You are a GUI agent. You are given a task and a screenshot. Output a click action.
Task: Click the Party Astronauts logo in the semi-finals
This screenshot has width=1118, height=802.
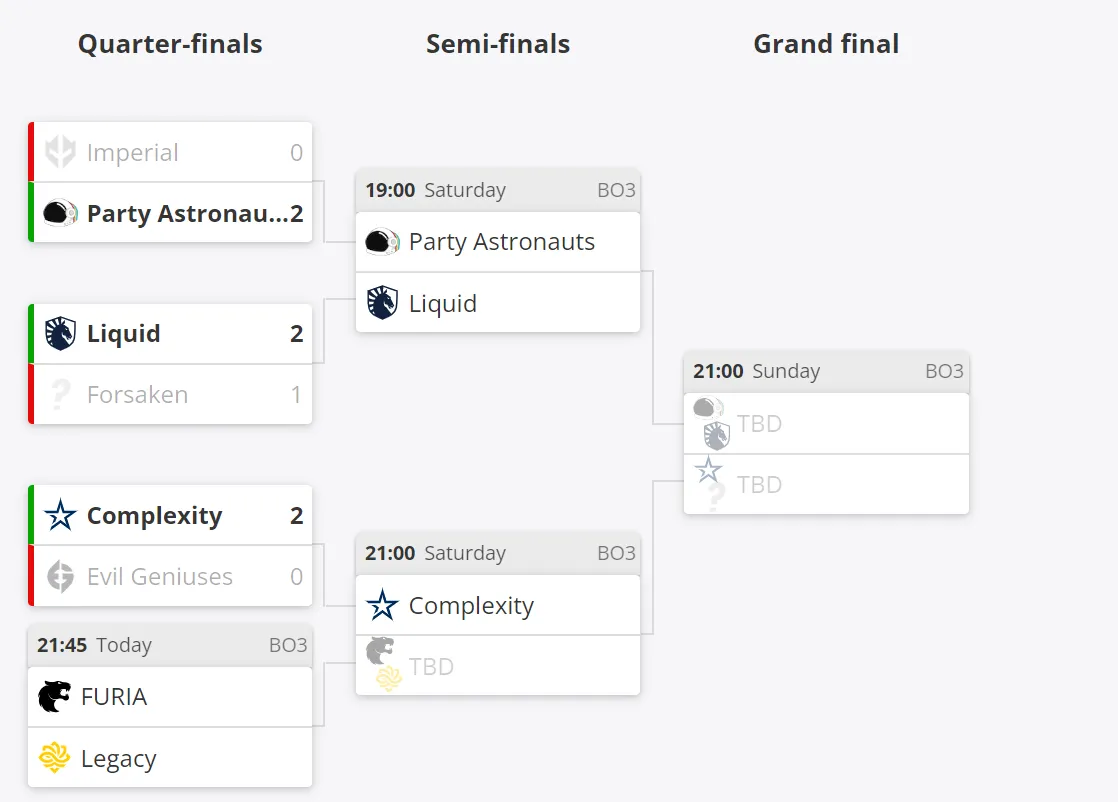[382, 242]
